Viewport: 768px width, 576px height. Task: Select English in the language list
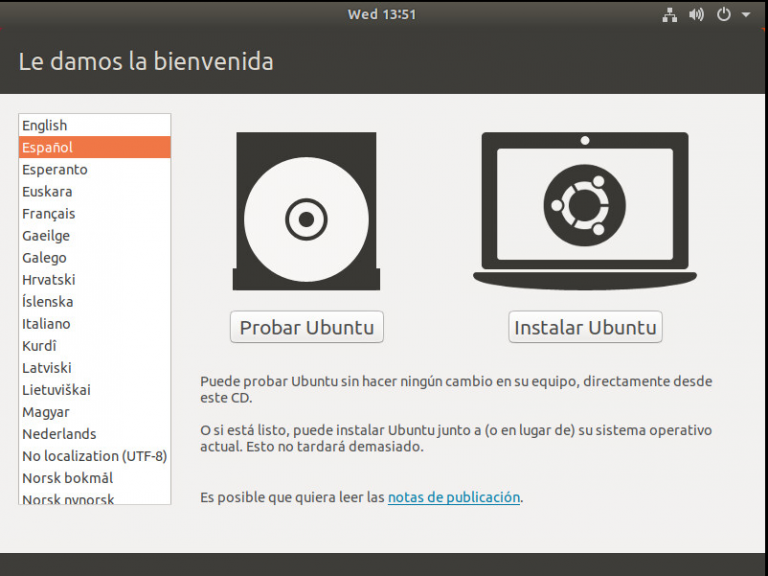point(45,125)
